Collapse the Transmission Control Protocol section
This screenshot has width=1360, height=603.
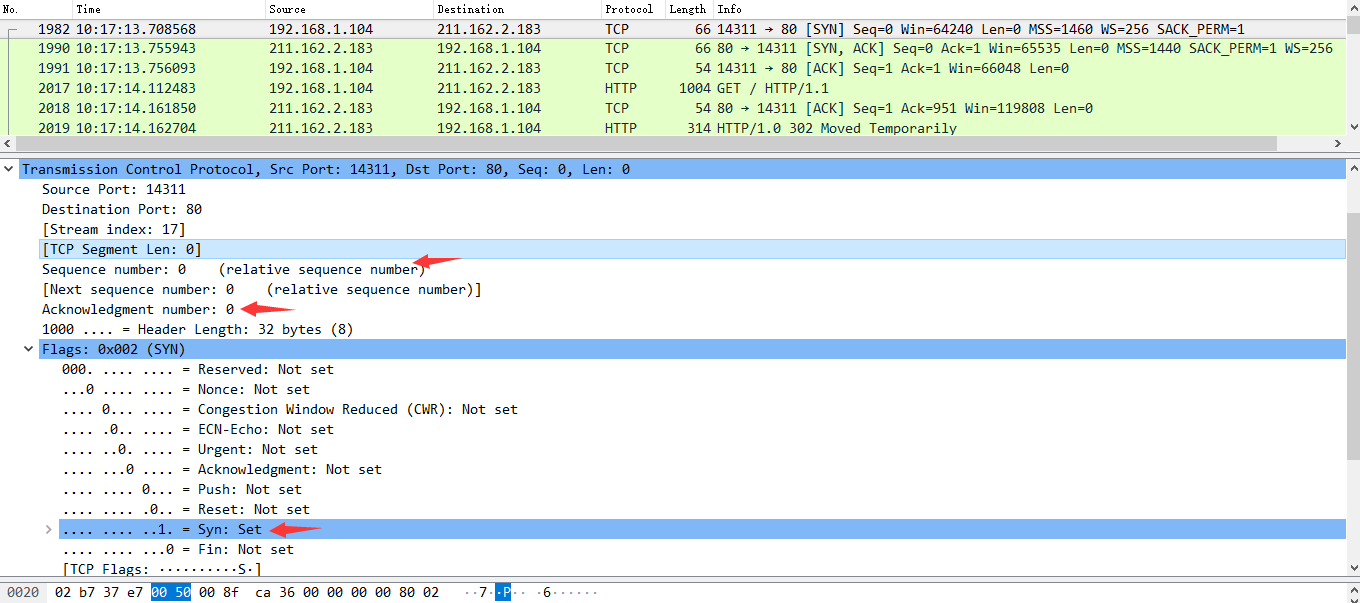[9, 170]
